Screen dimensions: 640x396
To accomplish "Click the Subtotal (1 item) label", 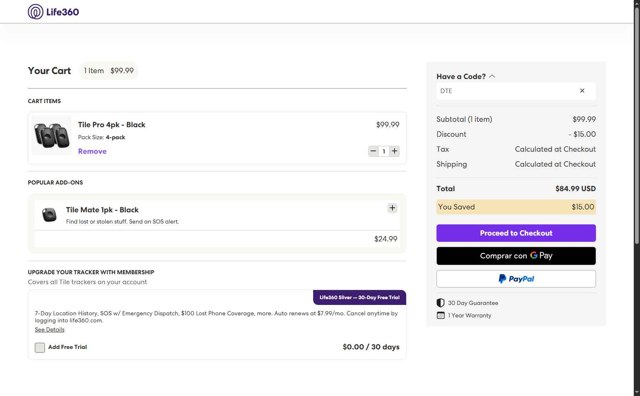I will [464, 119].
